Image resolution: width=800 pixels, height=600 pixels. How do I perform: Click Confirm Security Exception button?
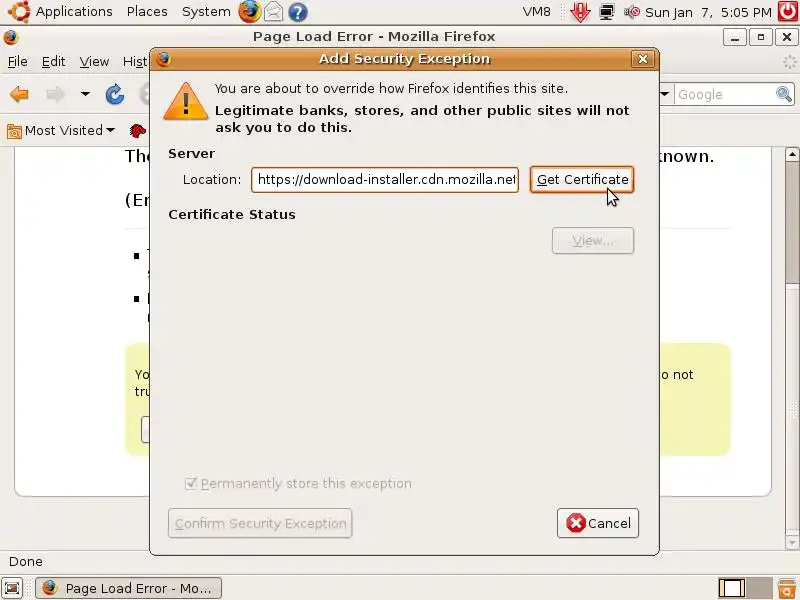click(x=260, y=523)
